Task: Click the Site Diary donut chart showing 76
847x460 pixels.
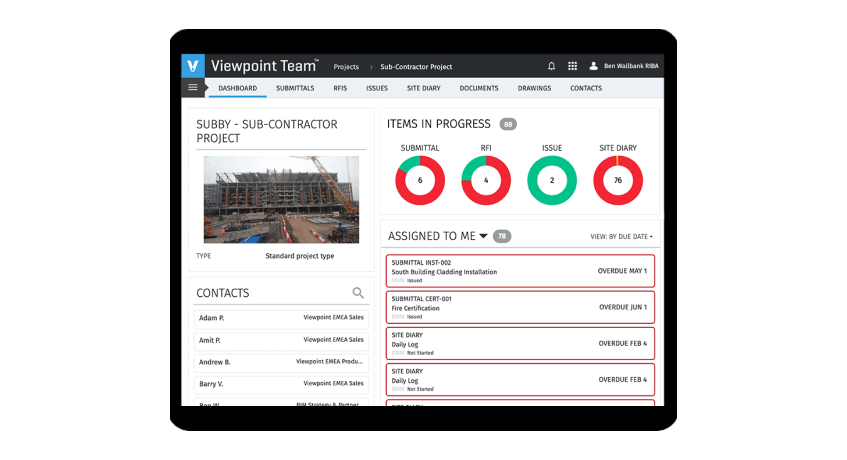Action: pos(618,180)
